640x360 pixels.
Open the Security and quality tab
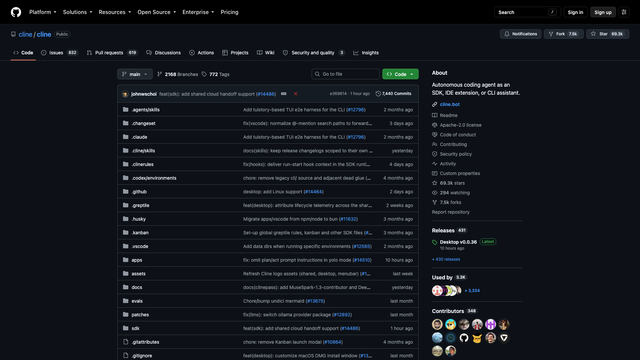point(313,53)
